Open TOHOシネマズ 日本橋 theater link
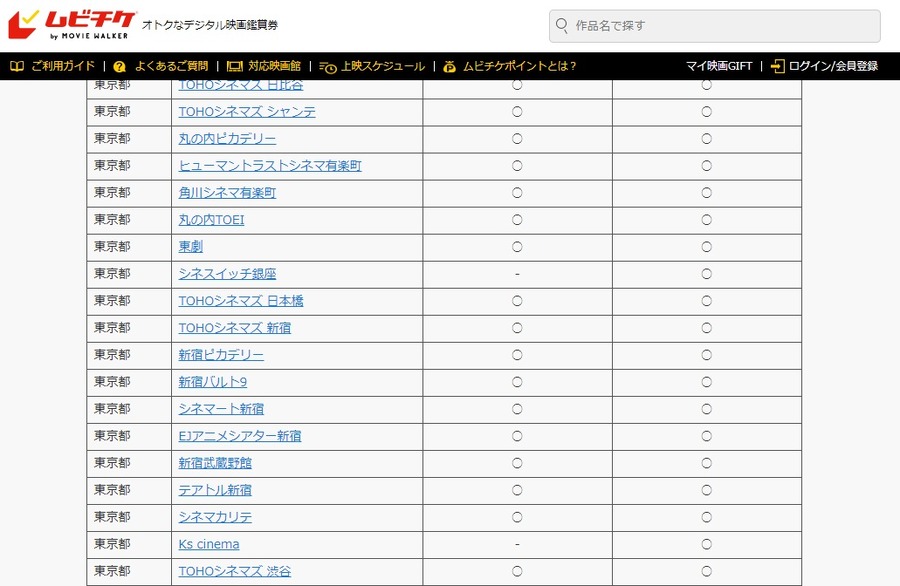Image resolution: width=900 pixels, height=586 pixels. pos(241,301)
